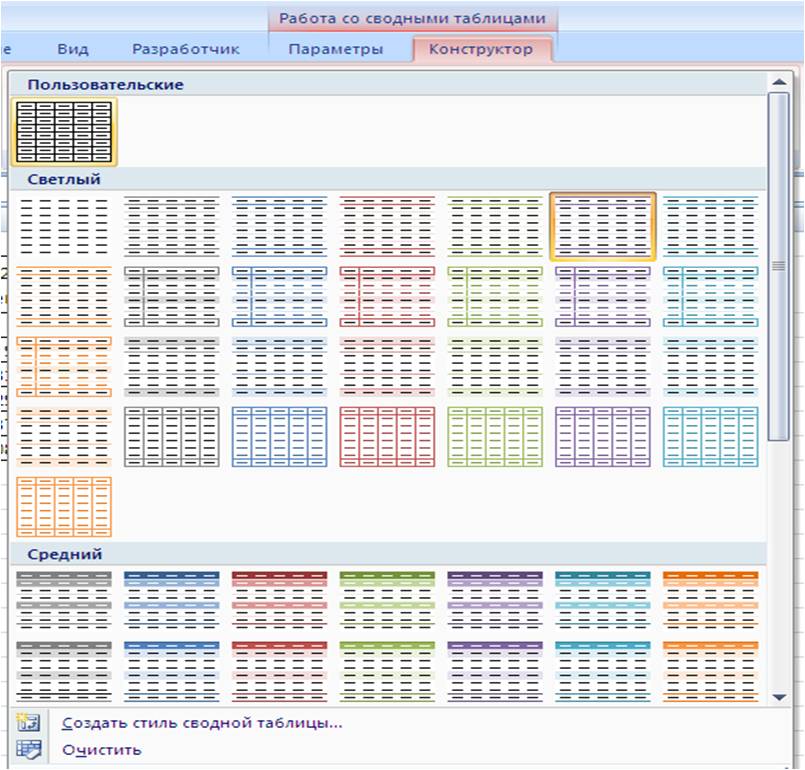Select the green medium style in first medium row
This screenshot has height=770, width=805.
pyautogui.click(x=387, y=597)
